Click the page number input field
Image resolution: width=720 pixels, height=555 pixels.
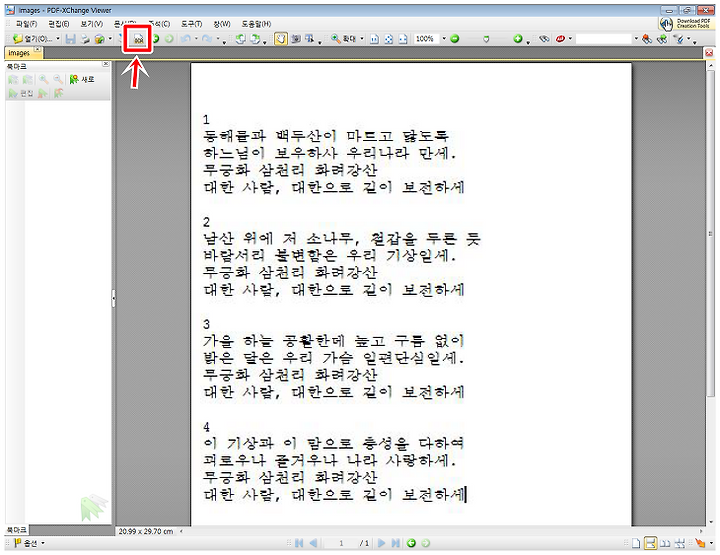tap(341, 544)
